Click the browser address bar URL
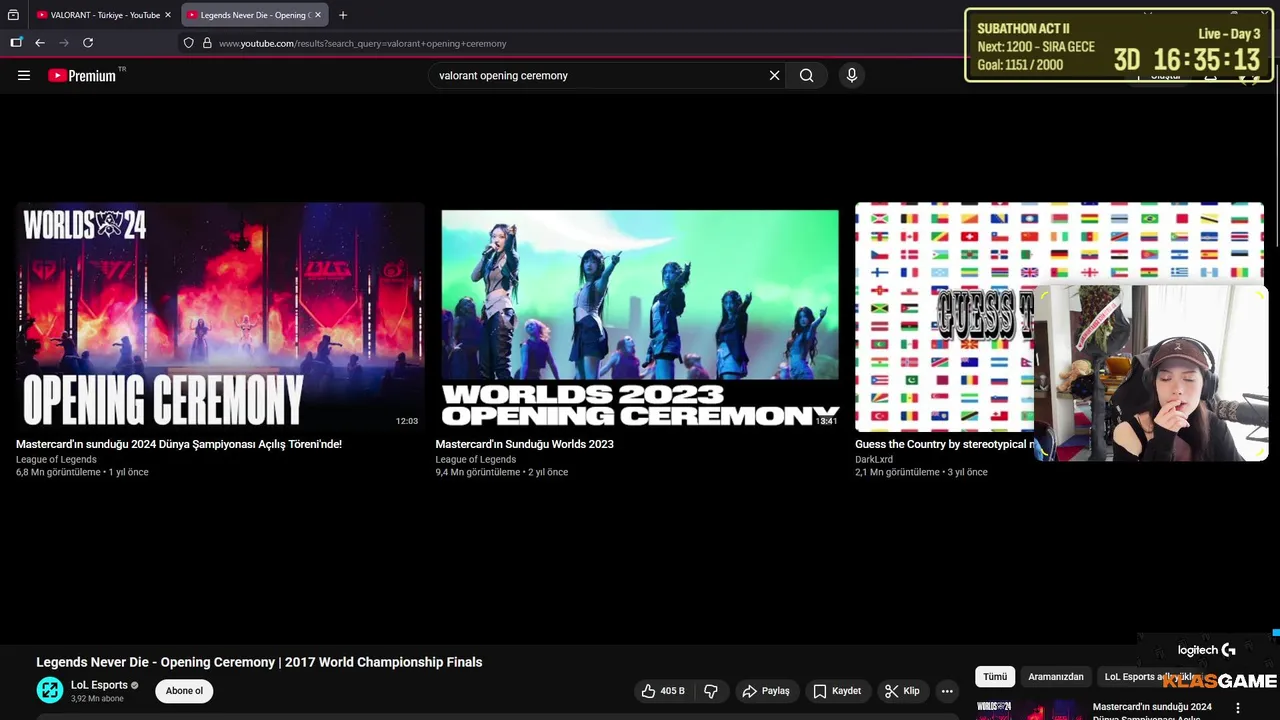This screenshot has height=720, width=1280. click(x=362, y=43)
